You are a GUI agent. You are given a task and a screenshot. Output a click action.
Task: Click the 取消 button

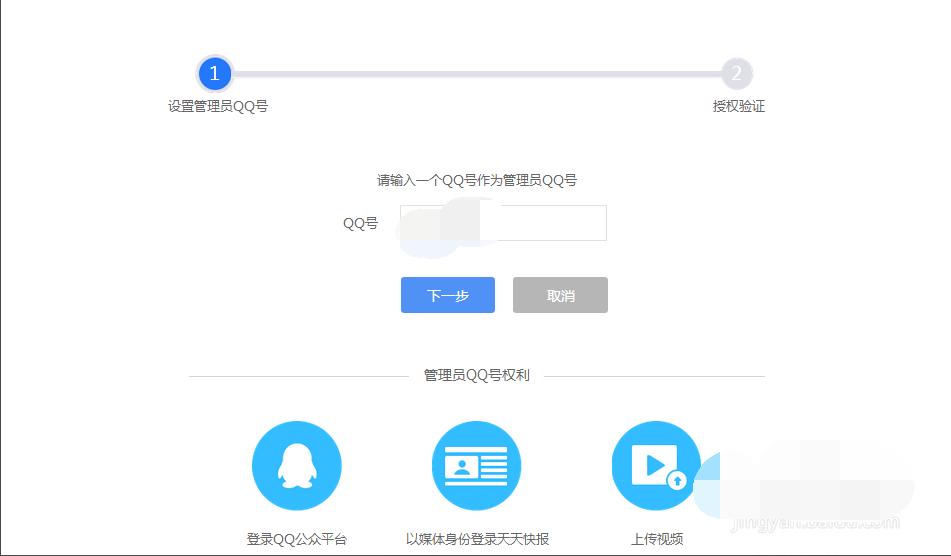point(560,295)
